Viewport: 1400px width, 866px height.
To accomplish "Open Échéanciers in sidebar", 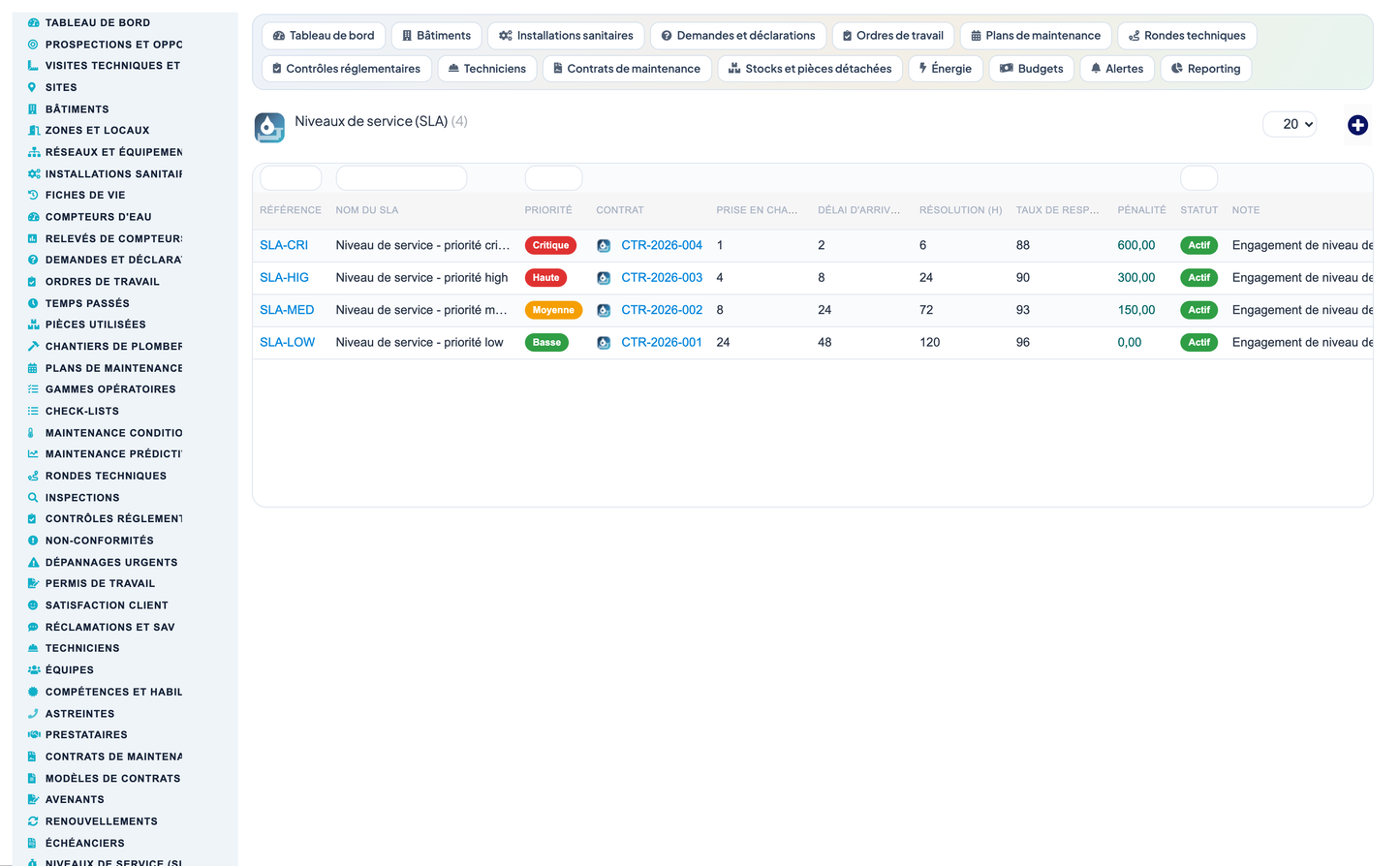I will 84,843.
